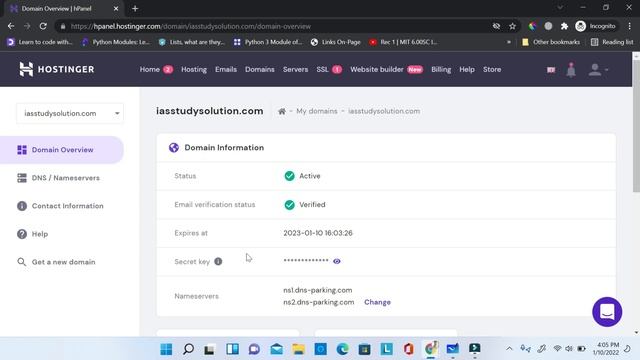Open the iasstudysolution.com domain selector dropdown

[70, 113]
